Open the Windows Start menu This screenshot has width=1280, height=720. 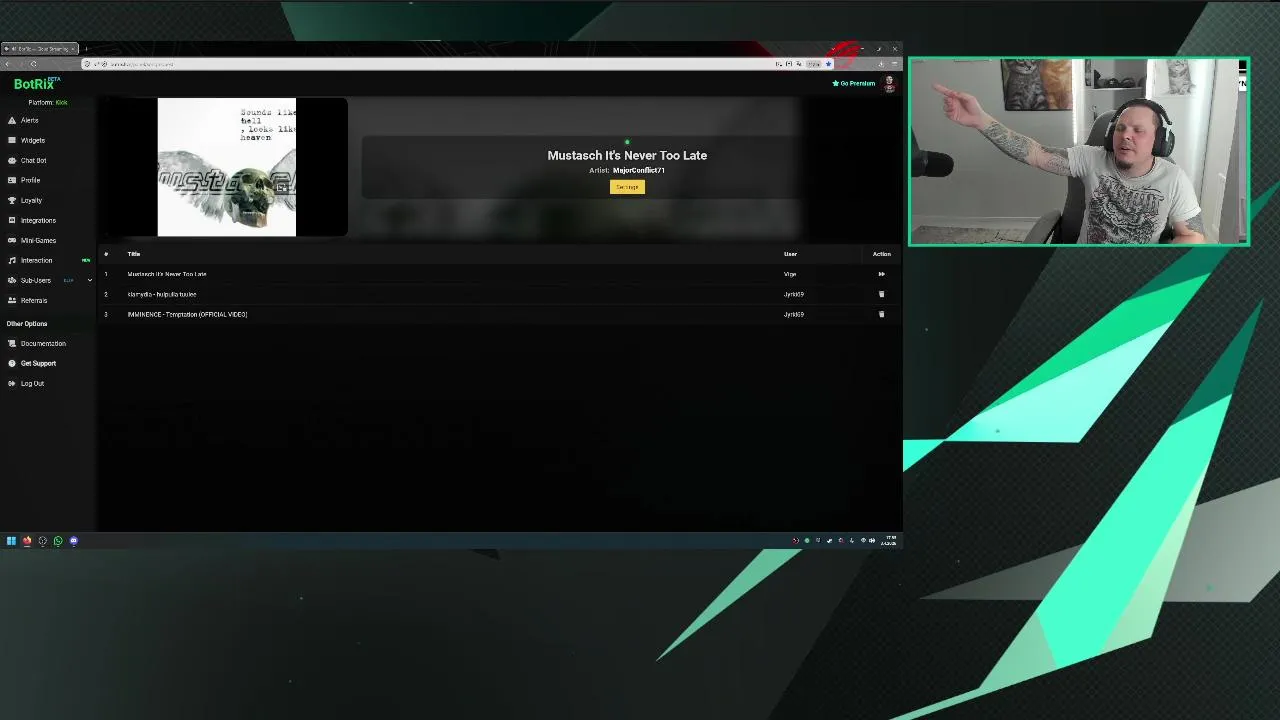[x=11, y=541]
